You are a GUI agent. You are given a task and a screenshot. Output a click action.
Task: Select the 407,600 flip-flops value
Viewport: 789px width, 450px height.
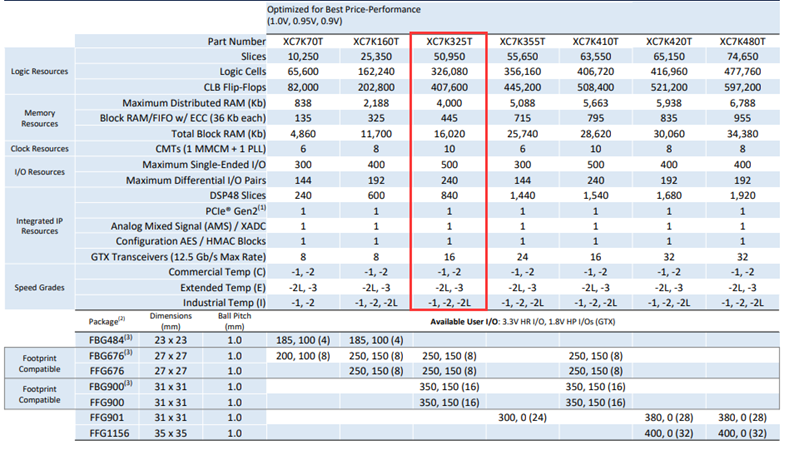[x=449, y=87]
